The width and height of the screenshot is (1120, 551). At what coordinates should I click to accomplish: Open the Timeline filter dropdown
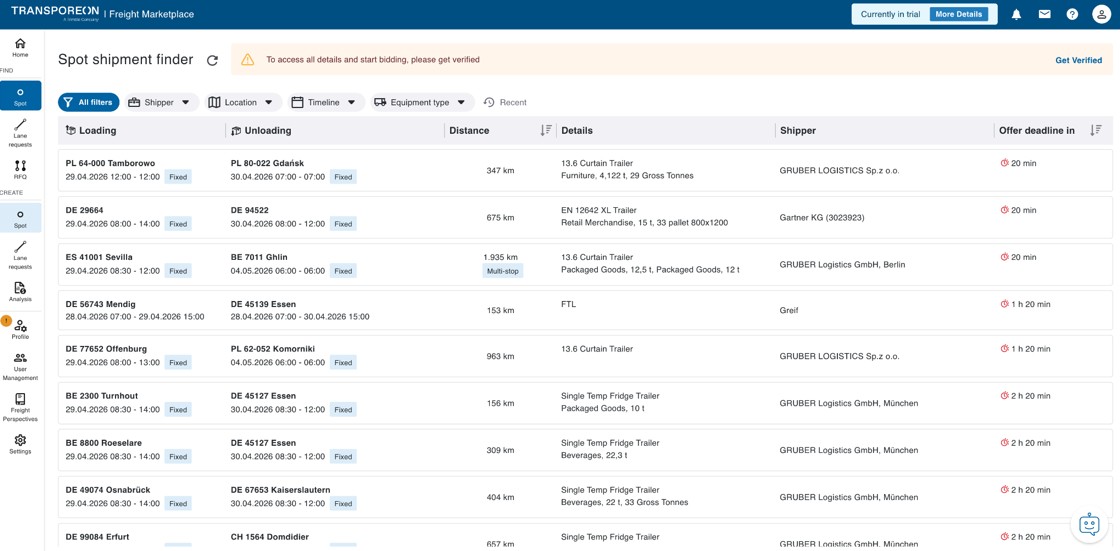click(326, 102)
